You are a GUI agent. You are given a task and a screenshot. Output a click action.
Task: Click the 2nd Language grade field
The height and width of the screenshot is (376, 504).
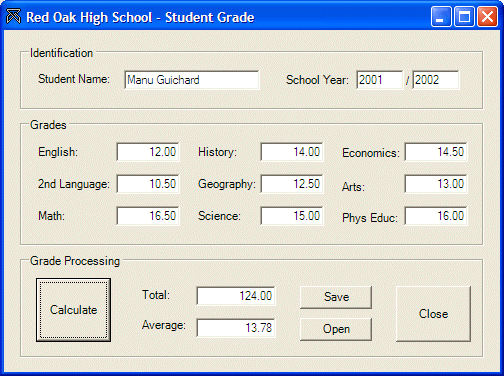point(148,184)
